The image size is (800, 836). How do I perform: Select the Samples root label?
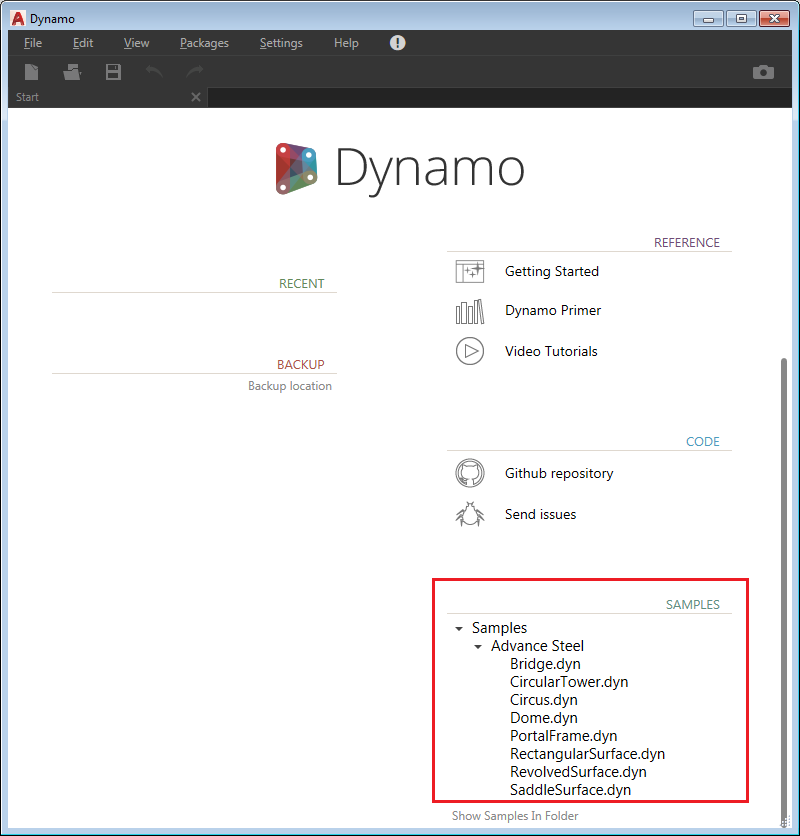point(499,628)
